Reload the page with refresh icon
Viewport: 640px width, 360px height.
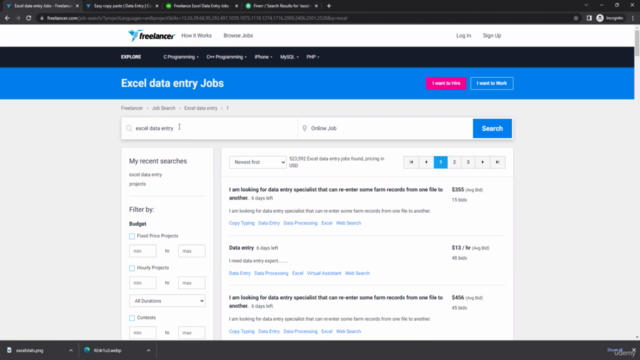(x=29, y=18)
